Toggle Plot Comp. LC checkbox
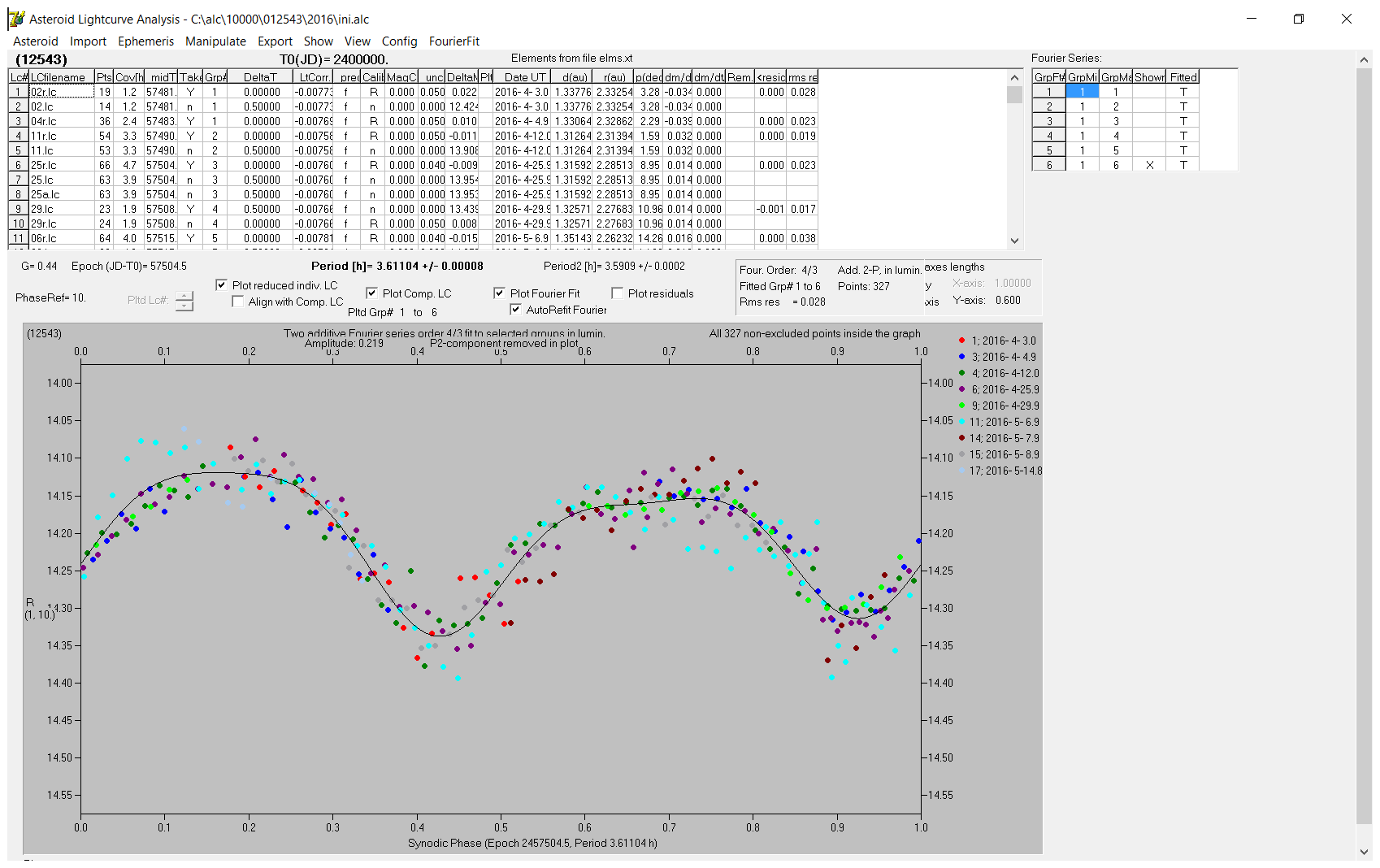 tap(371, 293)
